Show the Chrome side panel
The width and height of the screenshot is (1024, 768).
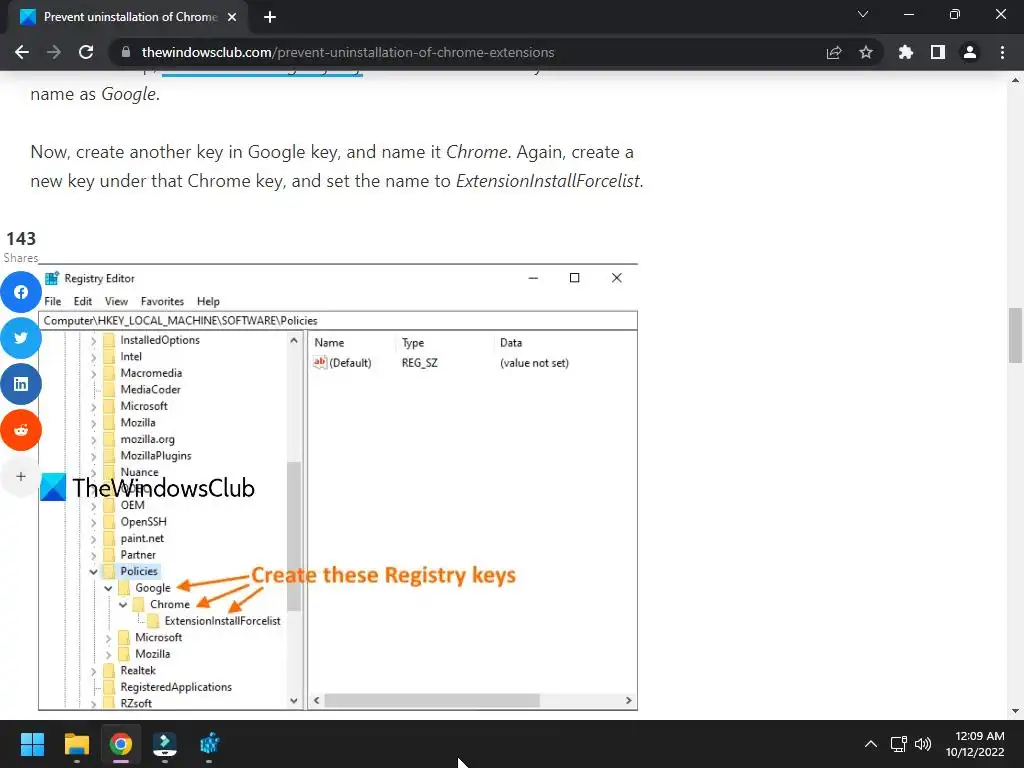tap(938, 52)
